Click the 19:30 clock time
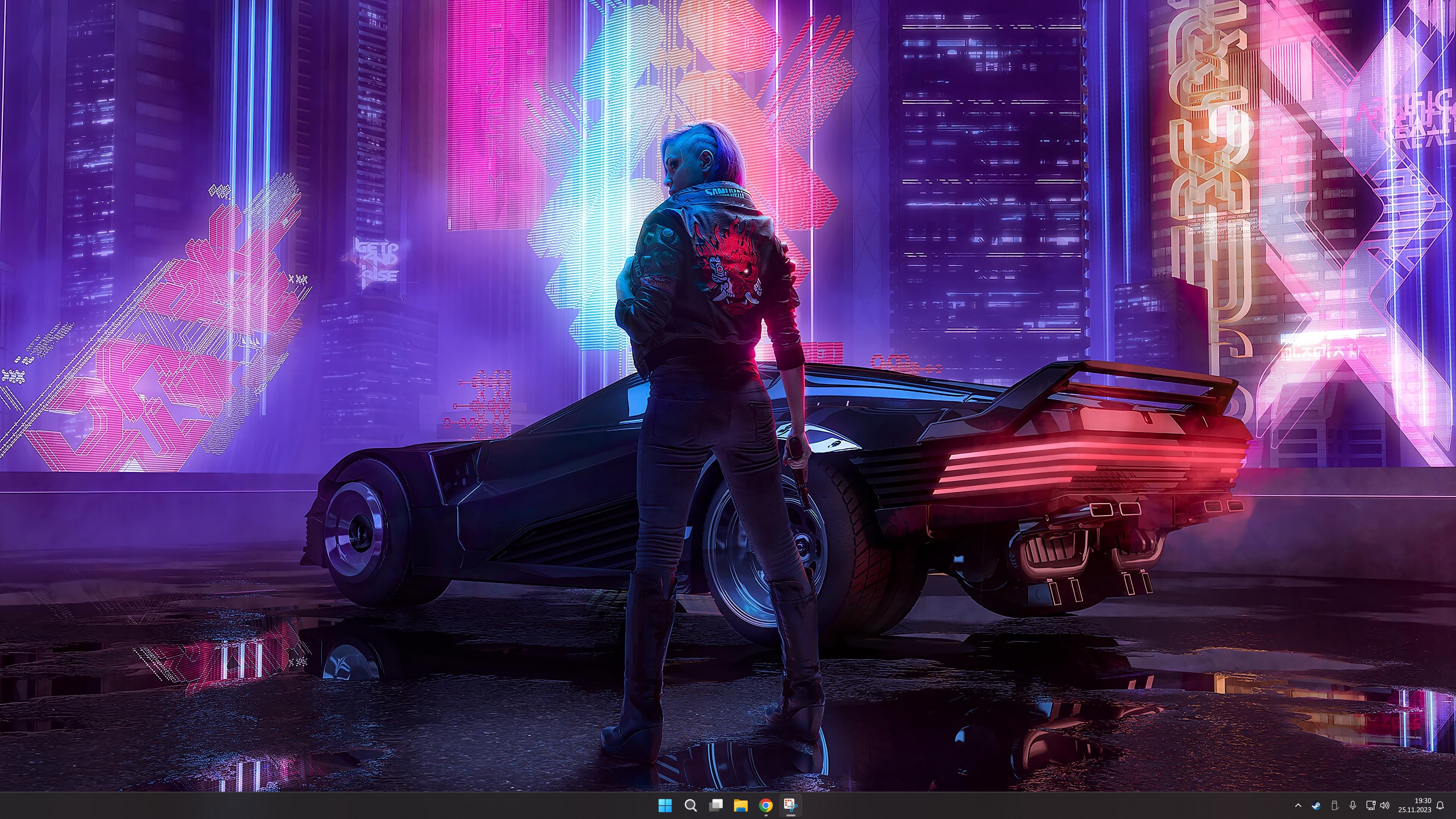Viewport: 1456px width, 819px height. click(x=1423, y=800)
